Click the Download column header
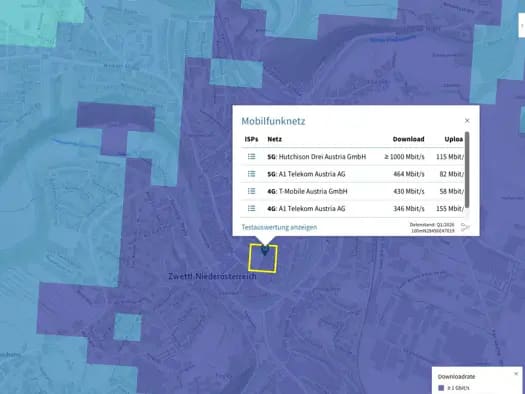 (x=408, y=139)
